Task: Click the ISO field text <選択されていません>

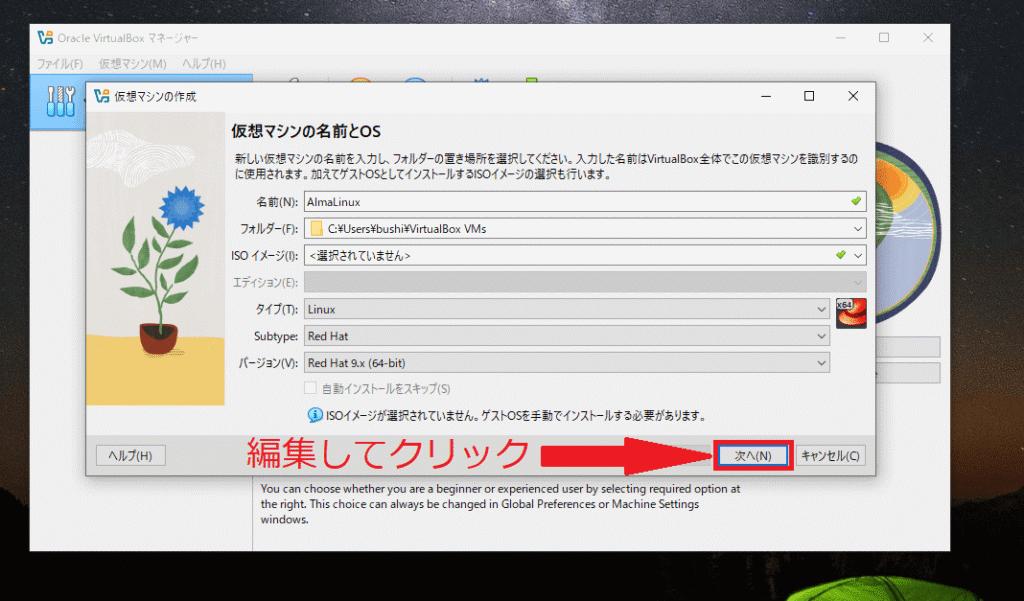Action: pos(360,255)
